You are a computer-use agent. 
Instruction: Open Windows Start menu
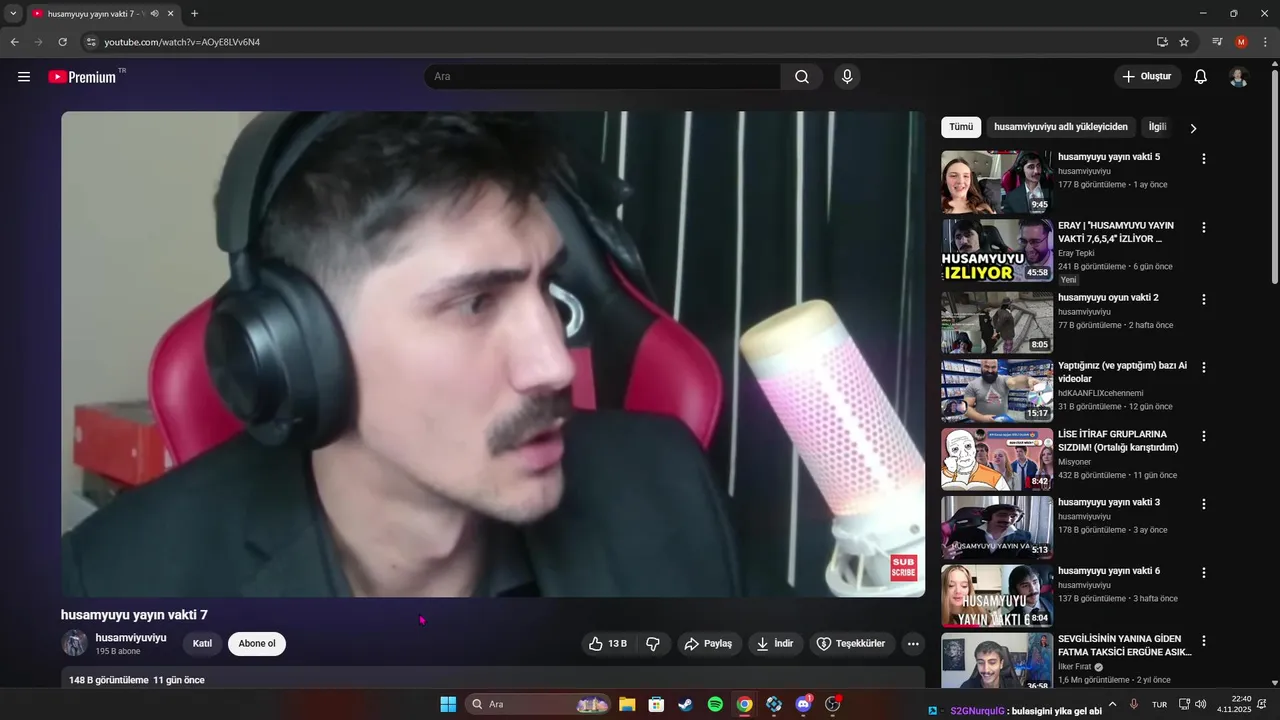[x=448, y=704]
